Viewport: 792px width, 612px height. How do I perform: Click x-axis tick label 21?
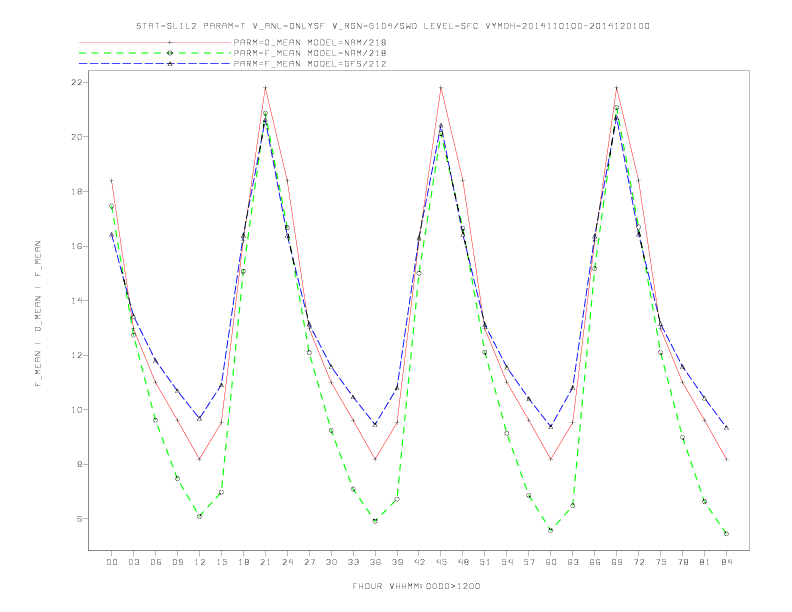click(266, 562)
